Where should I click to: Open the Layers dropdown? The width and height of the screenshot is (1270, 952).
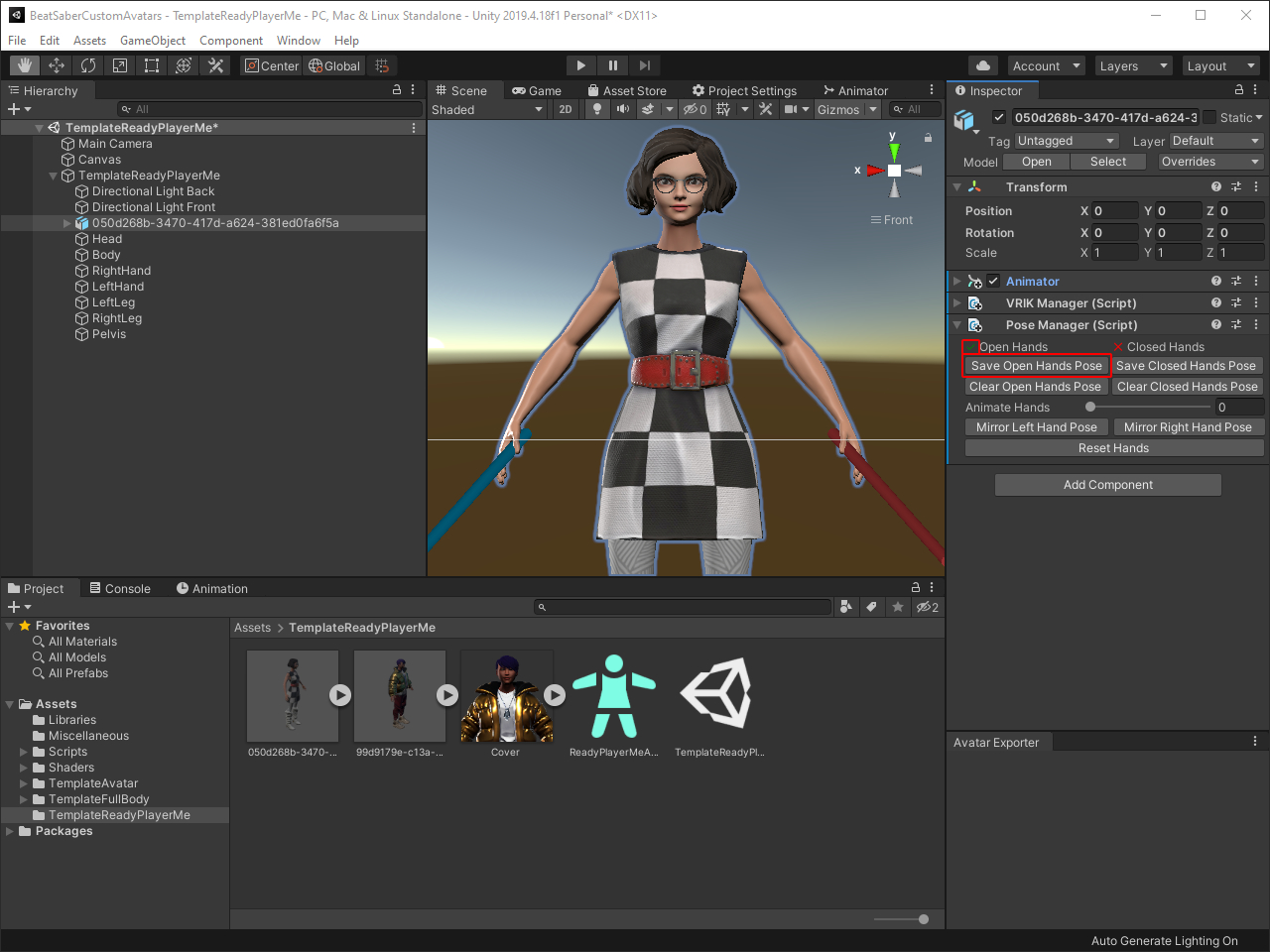click(x=1133, y=65)
